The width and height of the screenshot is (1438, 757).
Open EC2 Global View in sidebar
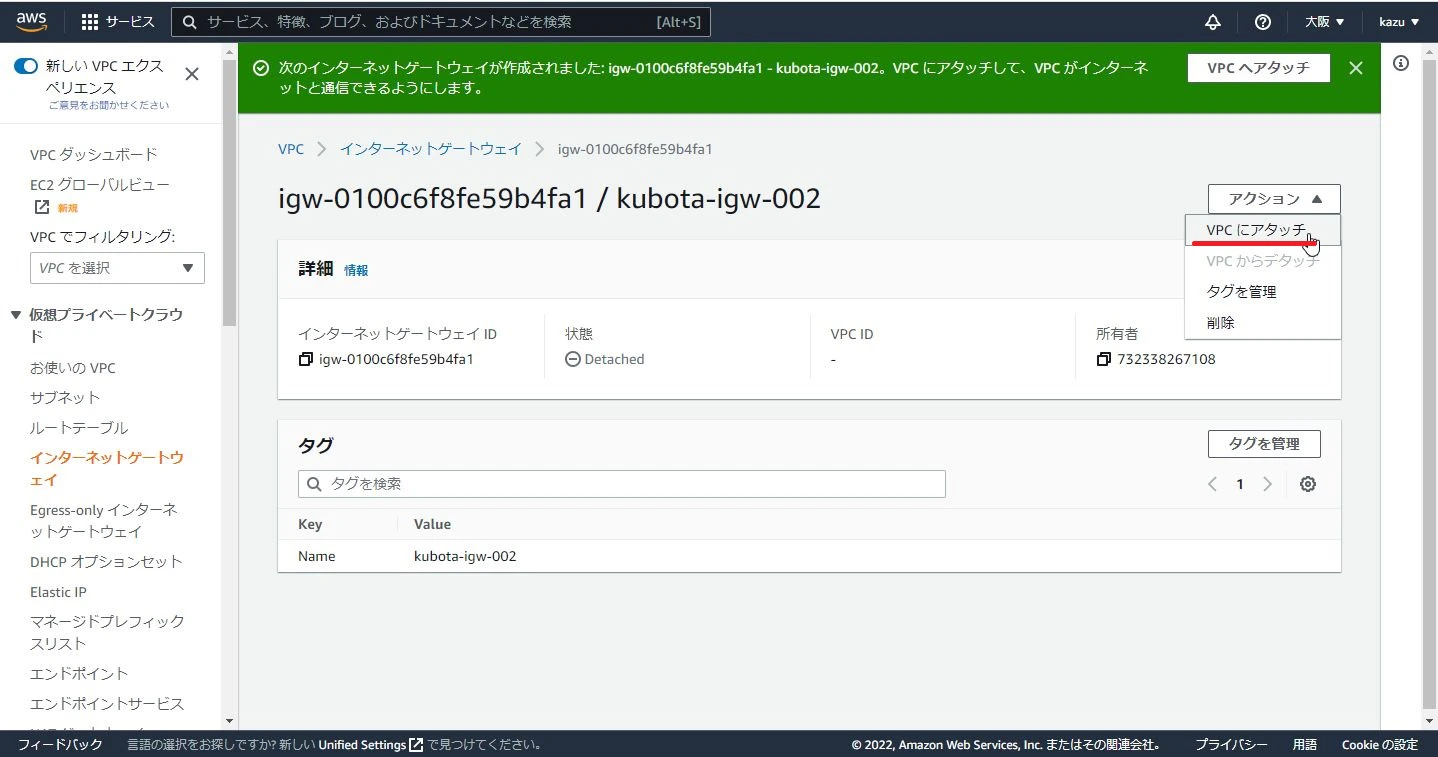coord(100,185)
